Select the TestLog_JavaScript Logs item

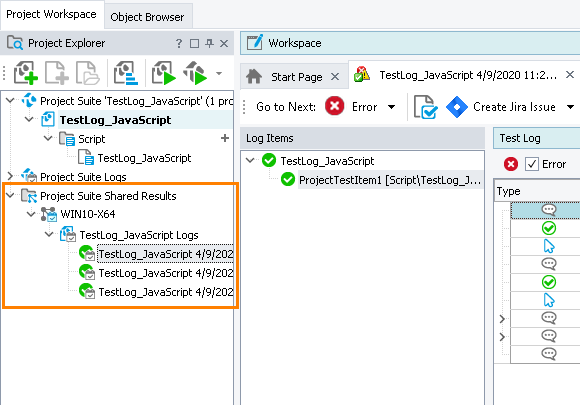tap(139, 235)
